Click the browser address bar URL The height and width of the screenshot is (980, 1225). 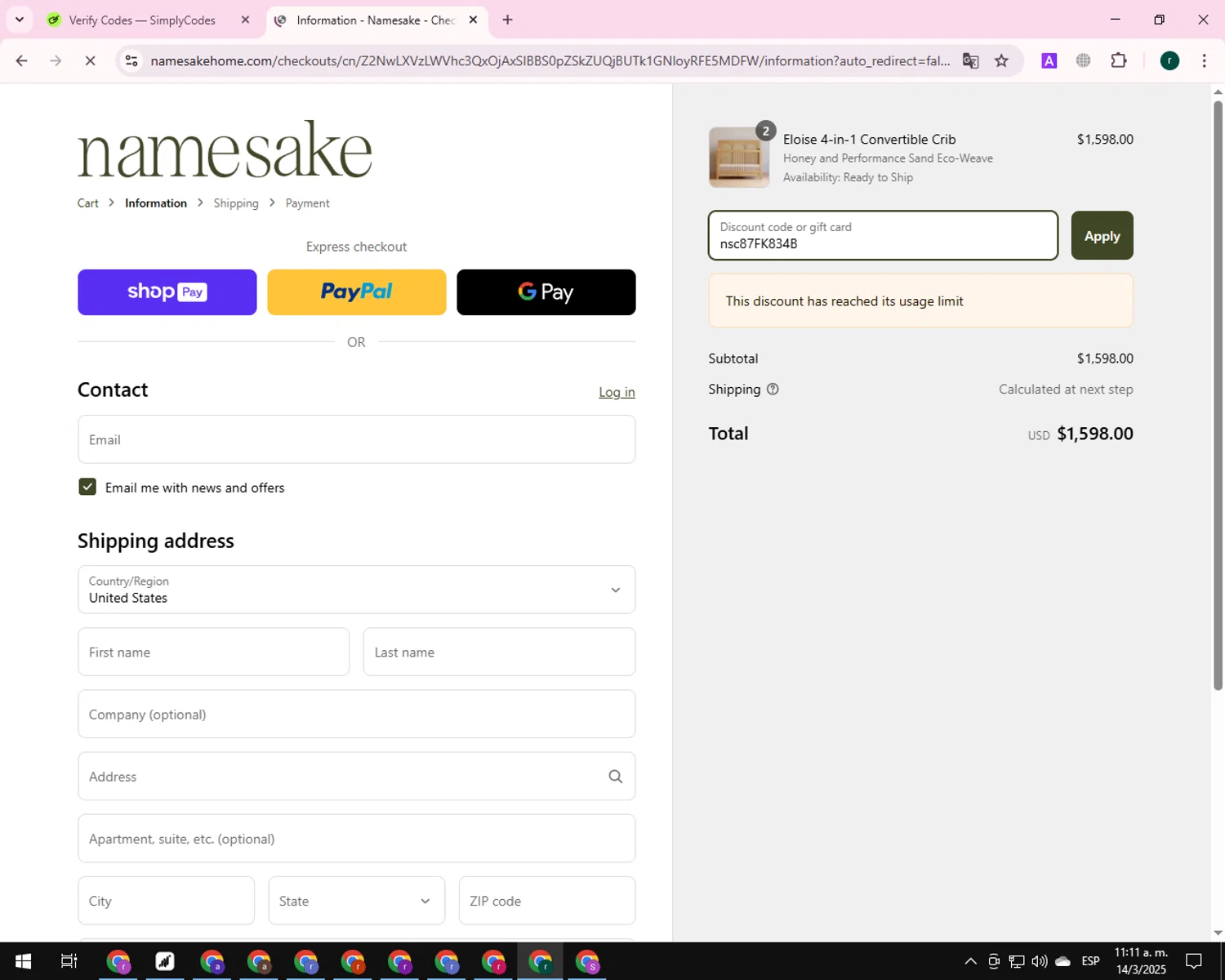click(x=550, y=60)
